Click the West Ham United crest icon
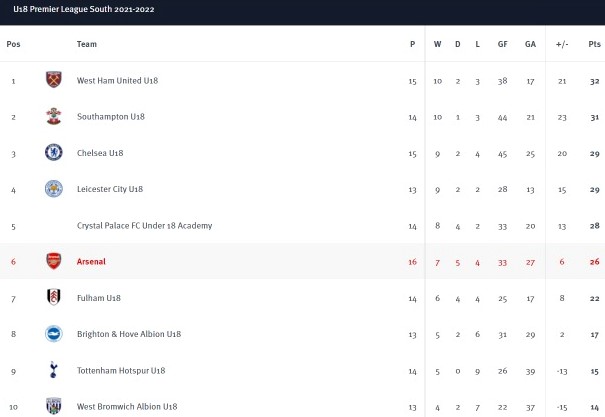The width and height of the screenshot is (605, 417). pyautogui.click(x=54, y=79)
